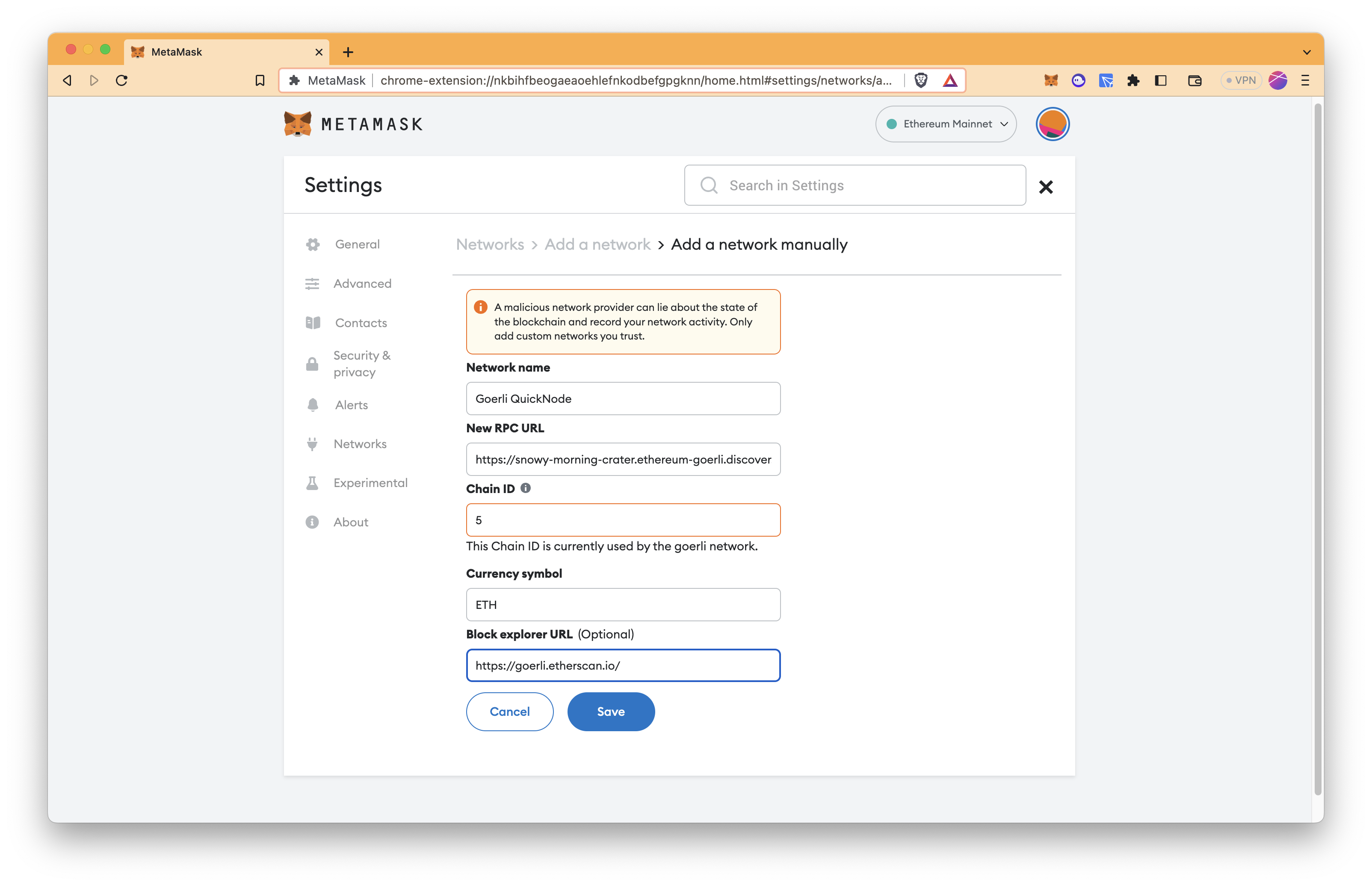The image size is (1372, 886).
Task: Click the triangle warning icon in browser bar
Action: (949, 80)
